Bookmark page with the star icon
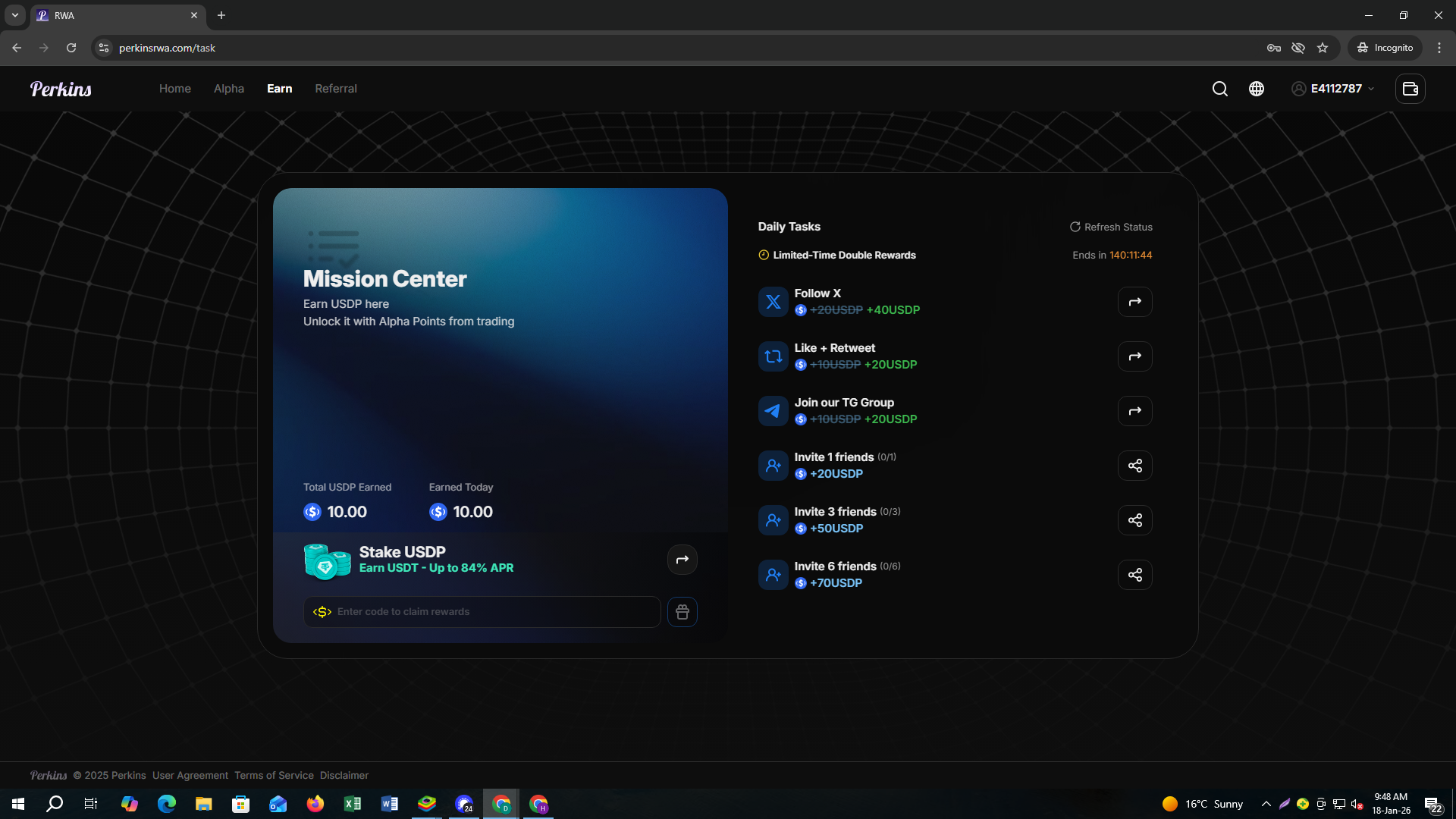The width and height of the screenshot is (1456, 819). [x=1323, y=48]
